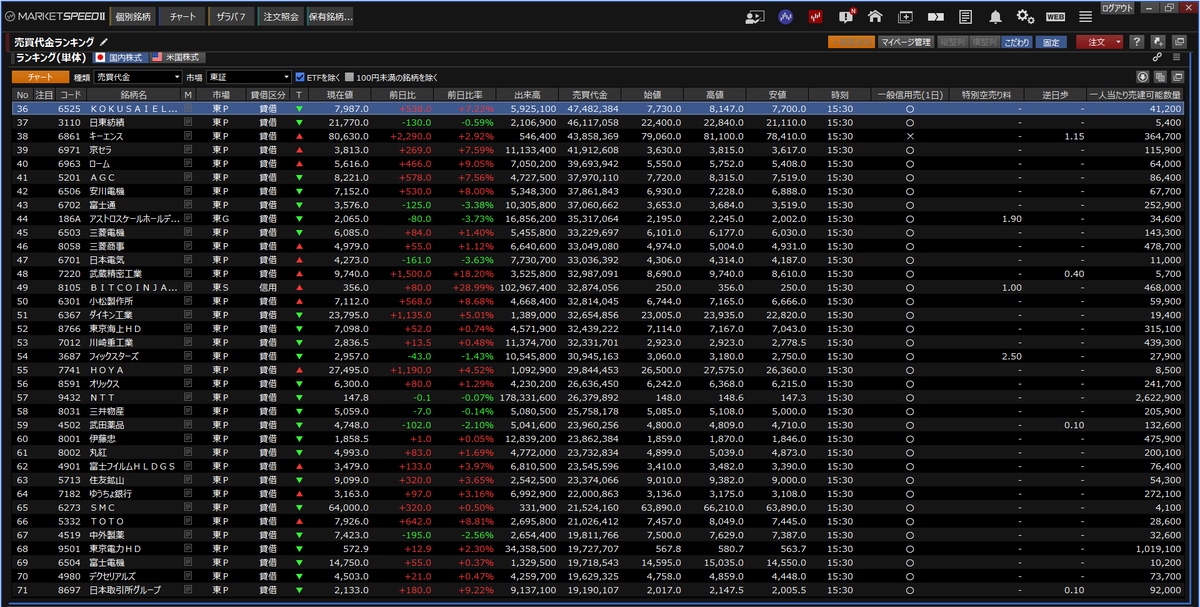Switch to the 国内株式 tab
The width and height of the screenshot is (1200, 607).
pyautogui.click(x=120, y=58)
